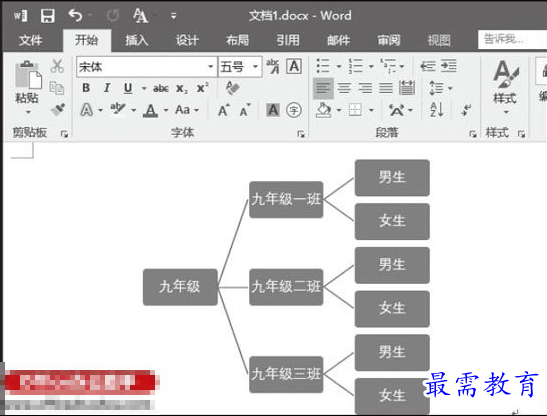Image resolution: width=547 pixels, height=416 pixels.
Task: Click the Multilevel list icon
Action: point(387,66)
